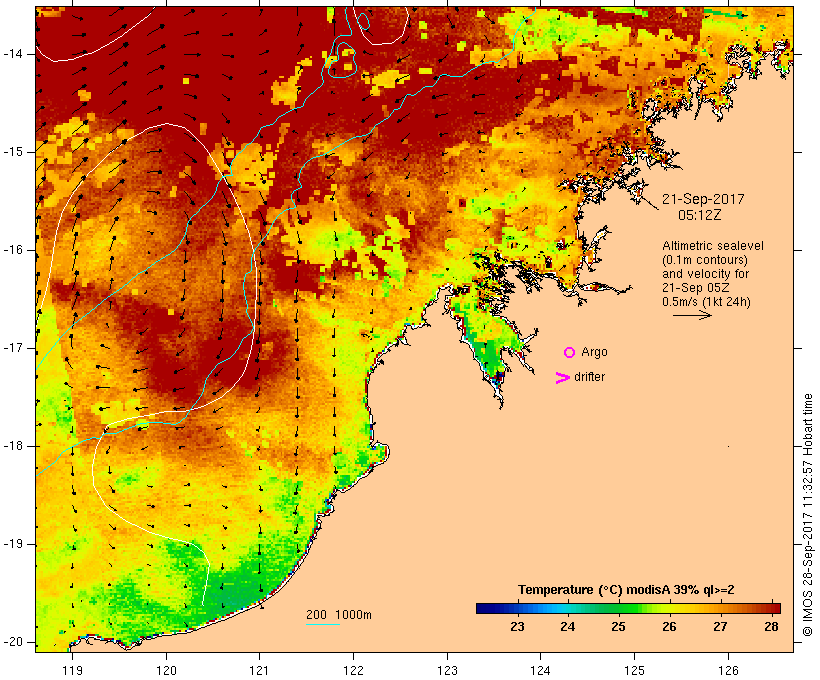This screenshot has height=680, width=820.
Task: Click the '05:12Z' time text
Action: tap(700, 215)
